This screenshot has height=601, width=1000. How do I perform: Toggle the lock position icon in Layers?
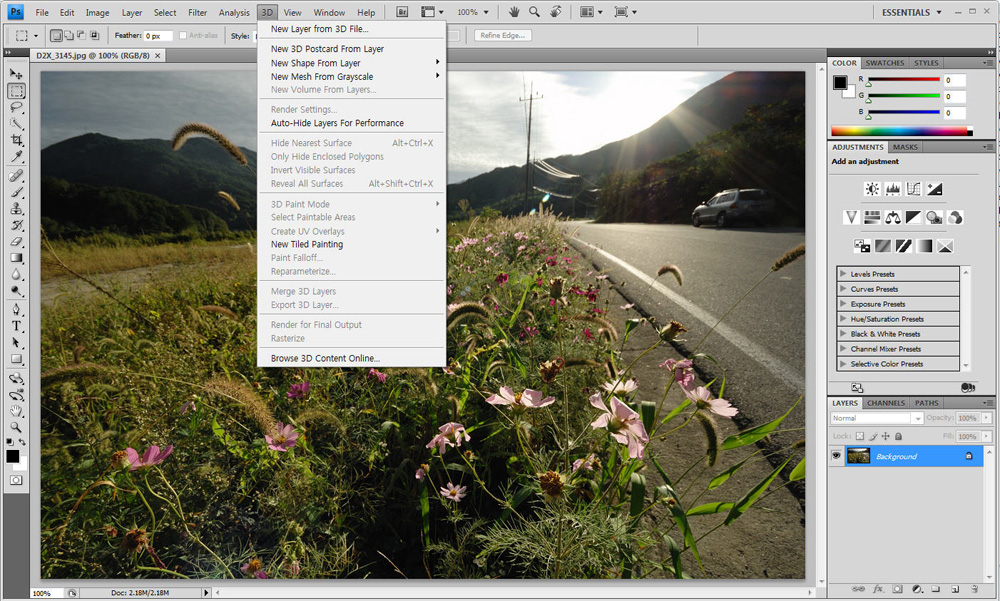click(885, 437)
